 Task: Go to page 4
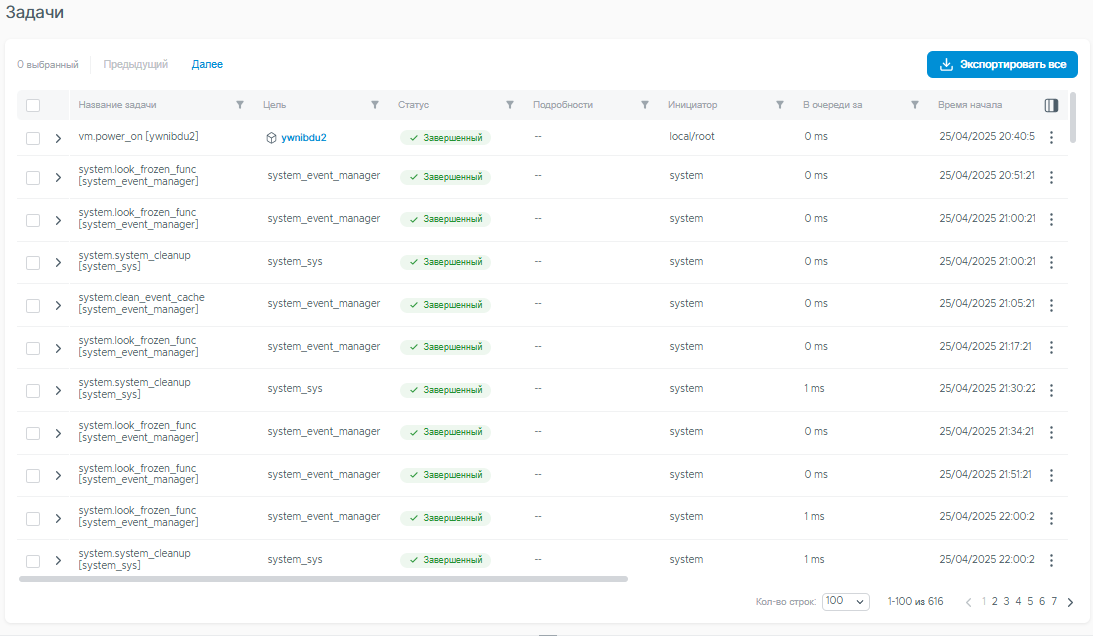[1018, 601]
